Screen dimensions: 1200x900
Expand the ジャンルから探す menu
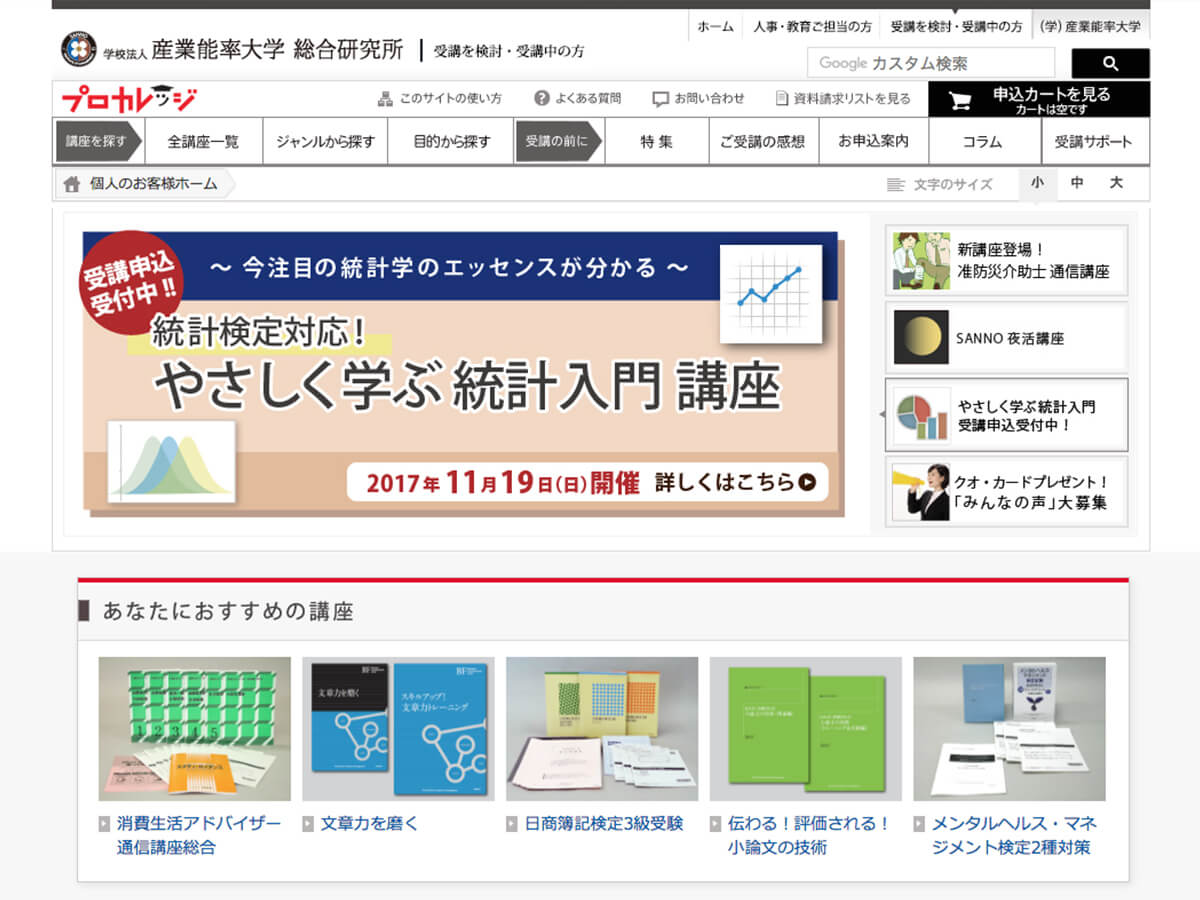click(x=325, y=141)
